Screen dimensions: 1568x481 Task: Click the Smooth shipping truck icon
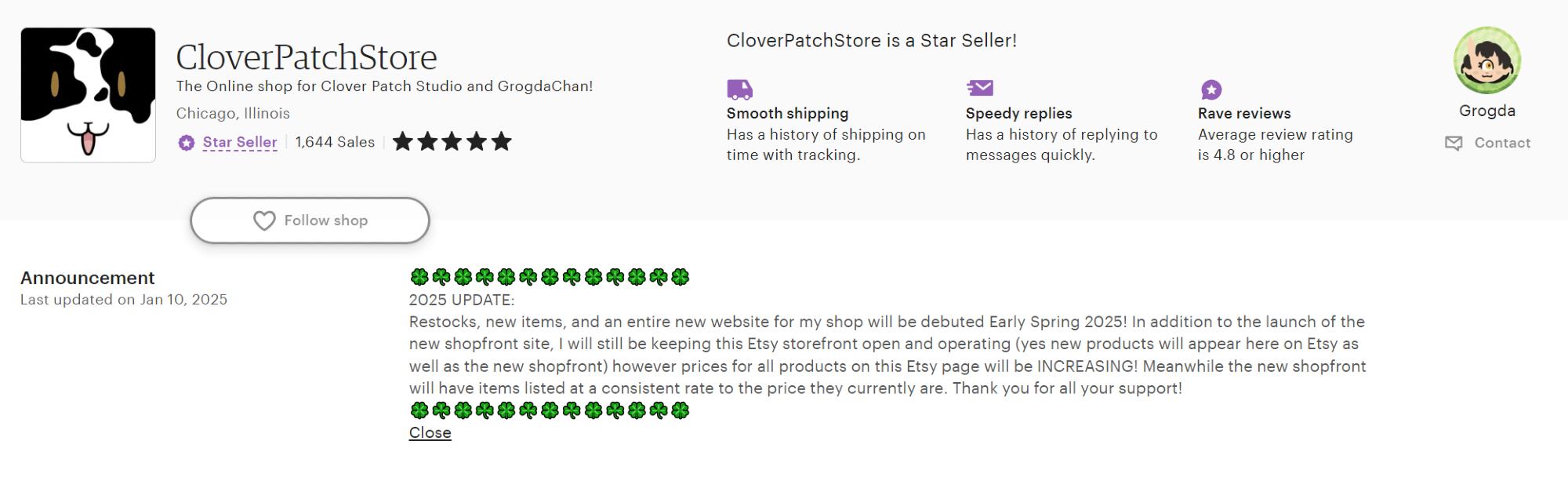pyautogui.click(x=739, y=89)
